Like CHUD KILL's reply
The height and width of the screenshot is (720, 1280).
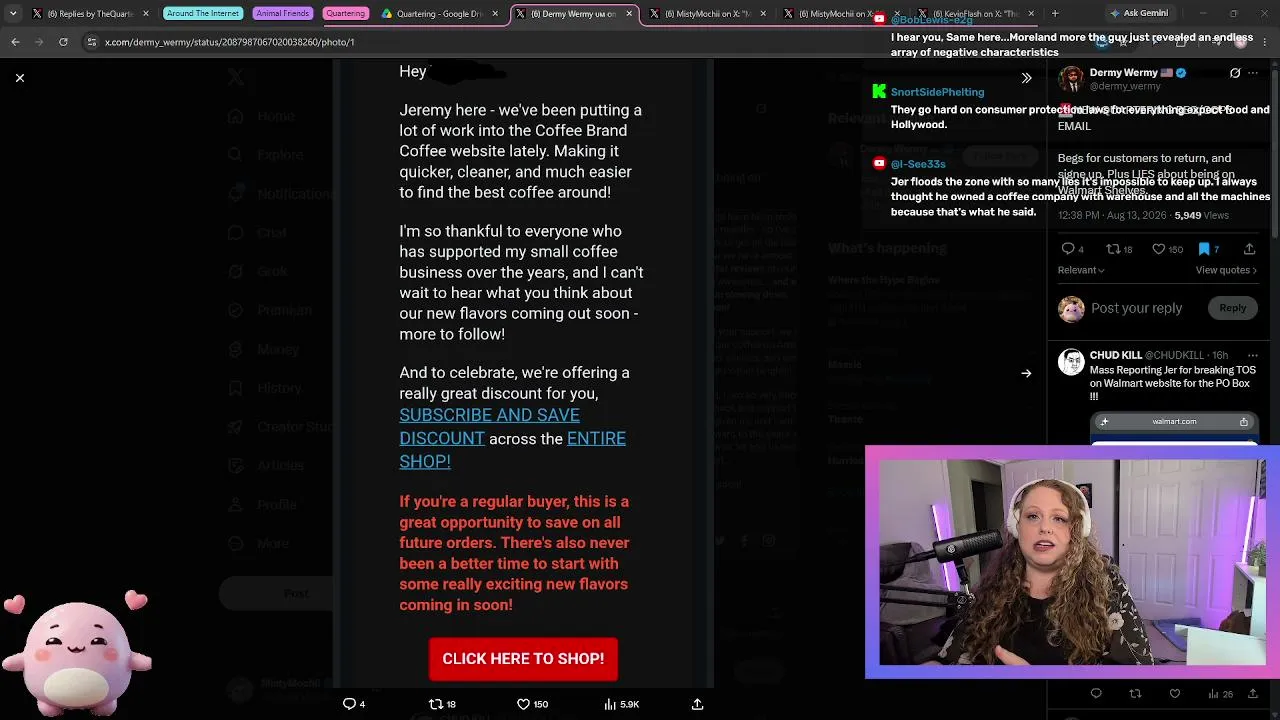(1174, 694)
